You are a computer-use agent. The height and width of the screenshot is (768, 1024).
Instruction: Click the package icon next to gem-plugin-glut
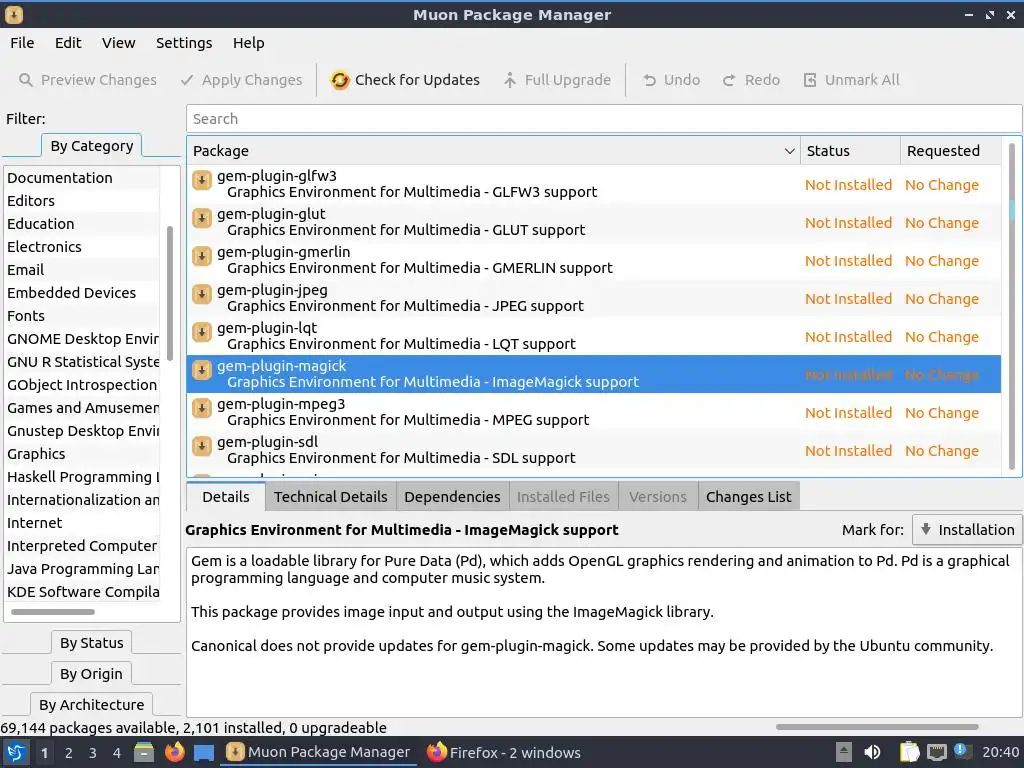pyautogui.click(x=202, y=217)
